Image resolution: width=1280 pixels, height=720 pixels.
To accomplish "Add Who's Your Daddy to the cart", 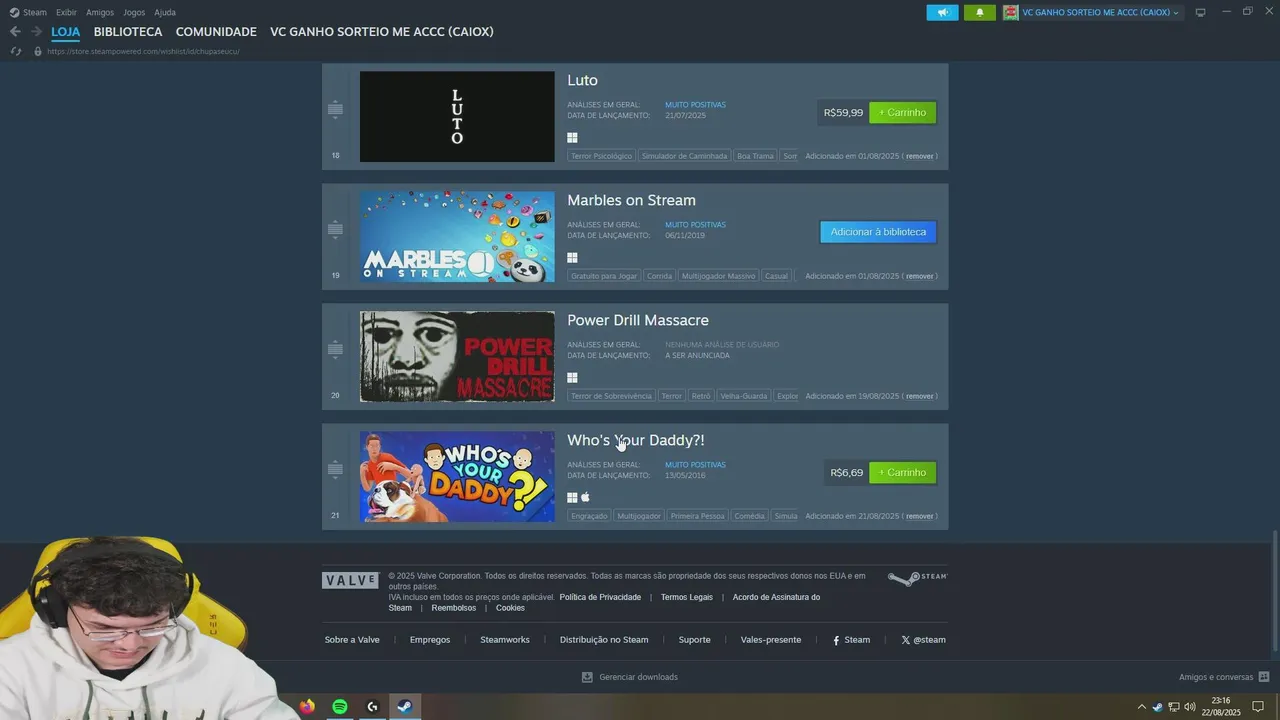I will tap(902, 472).
